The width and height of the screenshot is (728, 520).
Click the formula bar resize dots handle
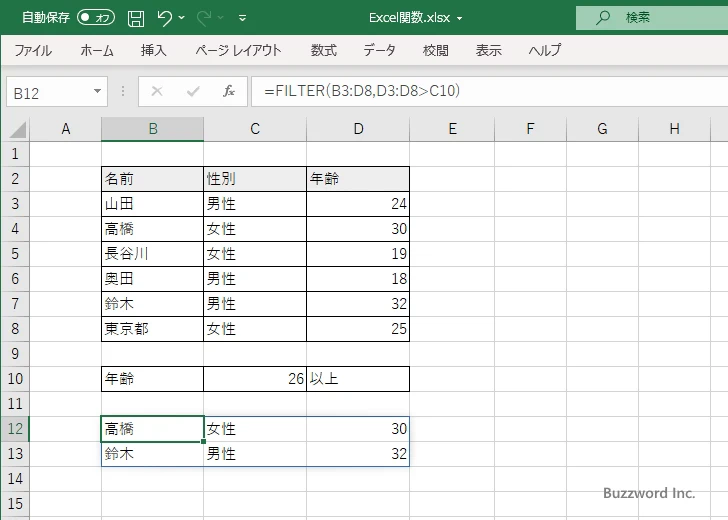(x=123, y=91)
